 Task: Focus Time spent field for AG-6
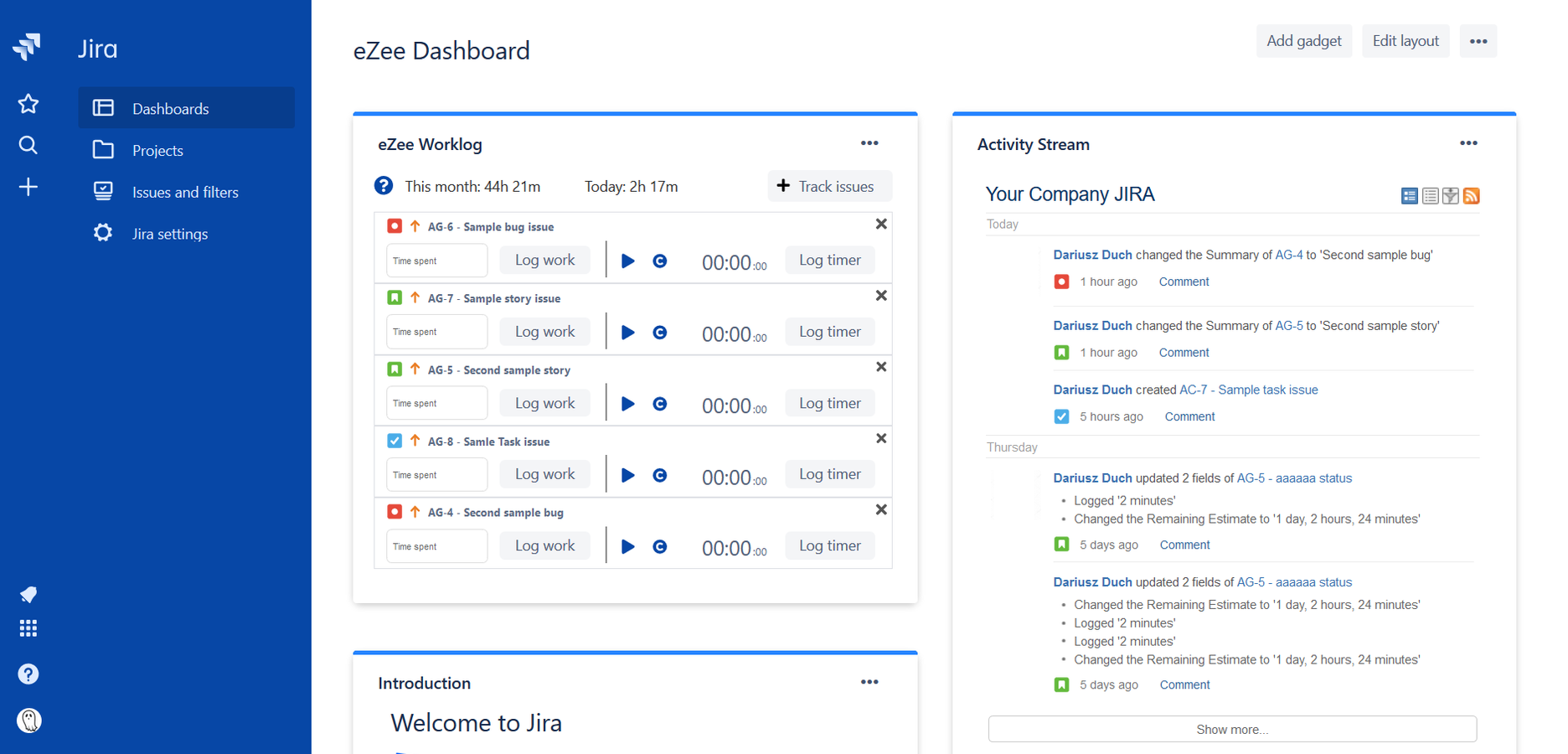[x=436, y=261]
